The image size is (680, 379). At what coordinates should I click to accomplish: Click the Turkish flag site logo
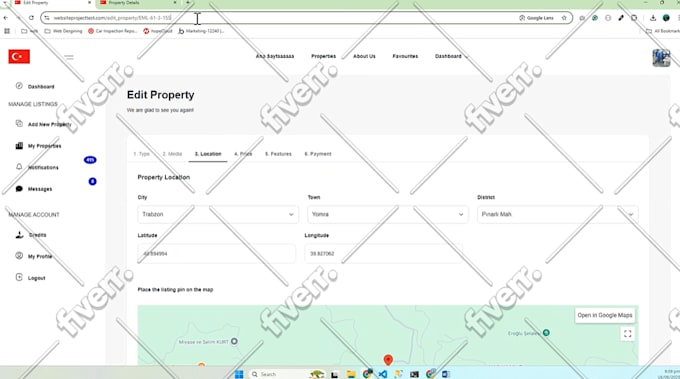(x=19, y=56)
